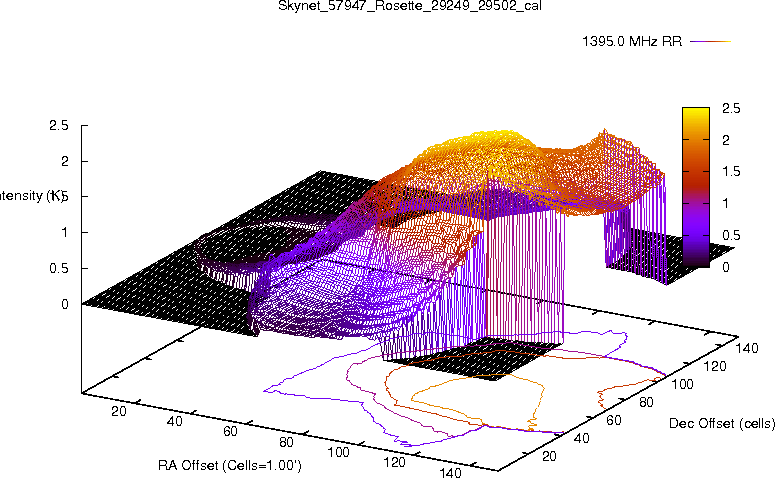Select the 2 label on the color bar
775x478 pixels.
(726, 140)
